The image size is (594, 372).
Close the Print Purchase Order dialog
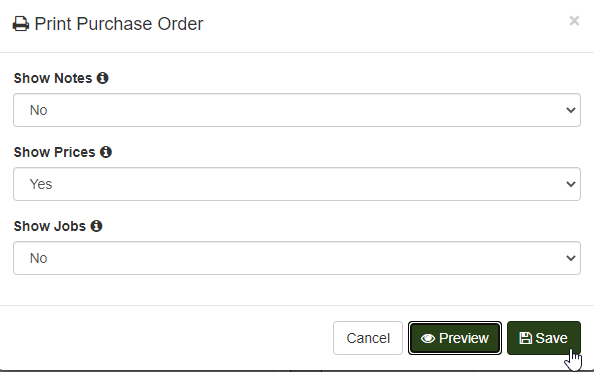coord(574,21)
